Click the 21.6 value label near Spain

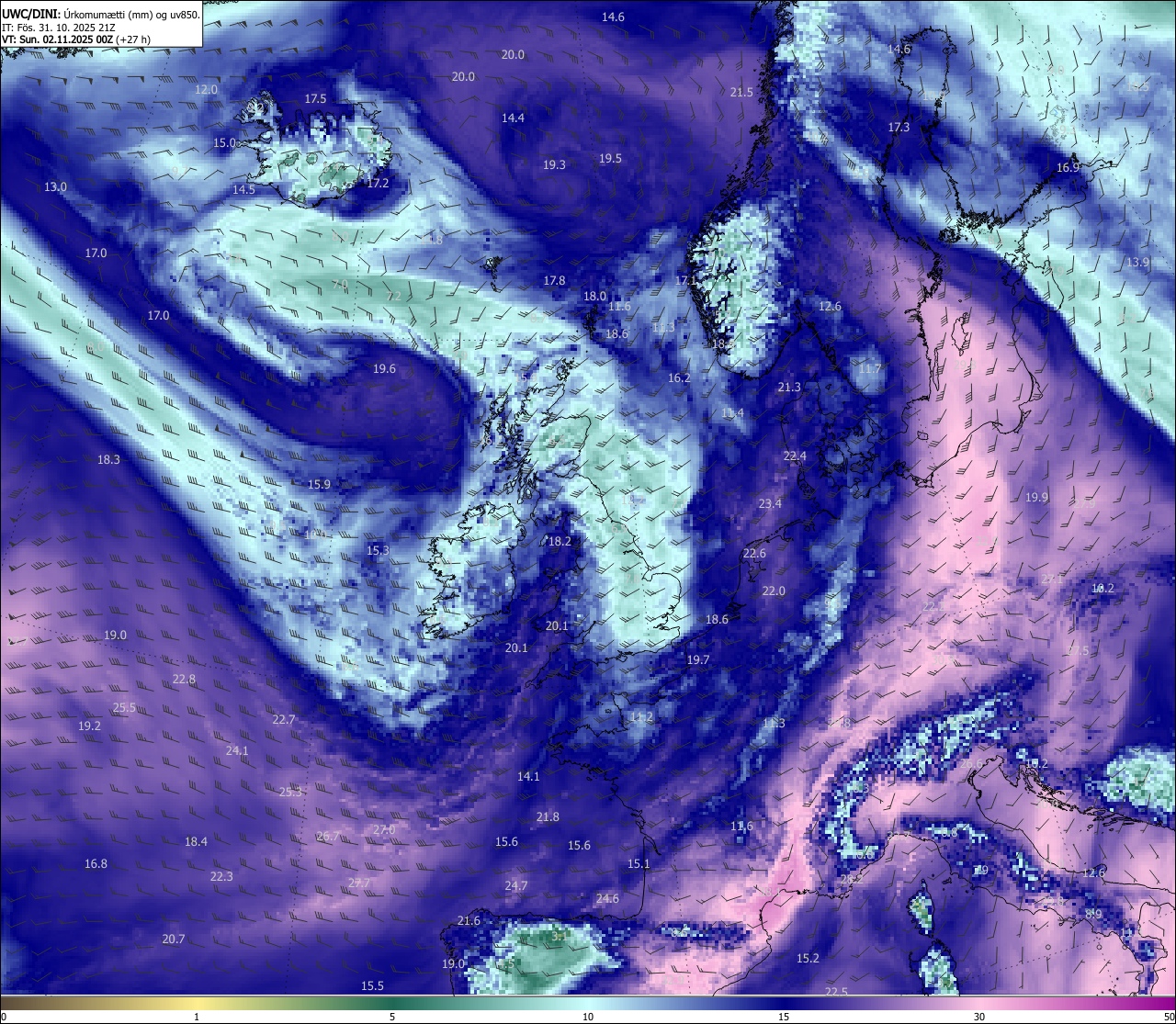click(469, 921)
